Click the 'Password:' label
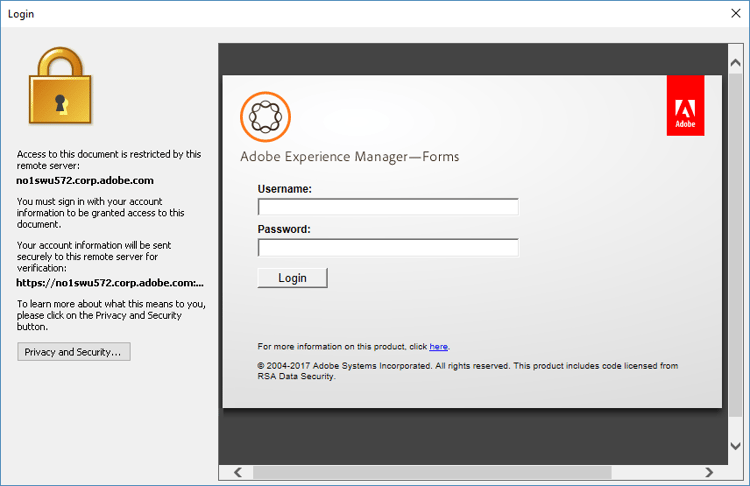 [x=284, y=229]
